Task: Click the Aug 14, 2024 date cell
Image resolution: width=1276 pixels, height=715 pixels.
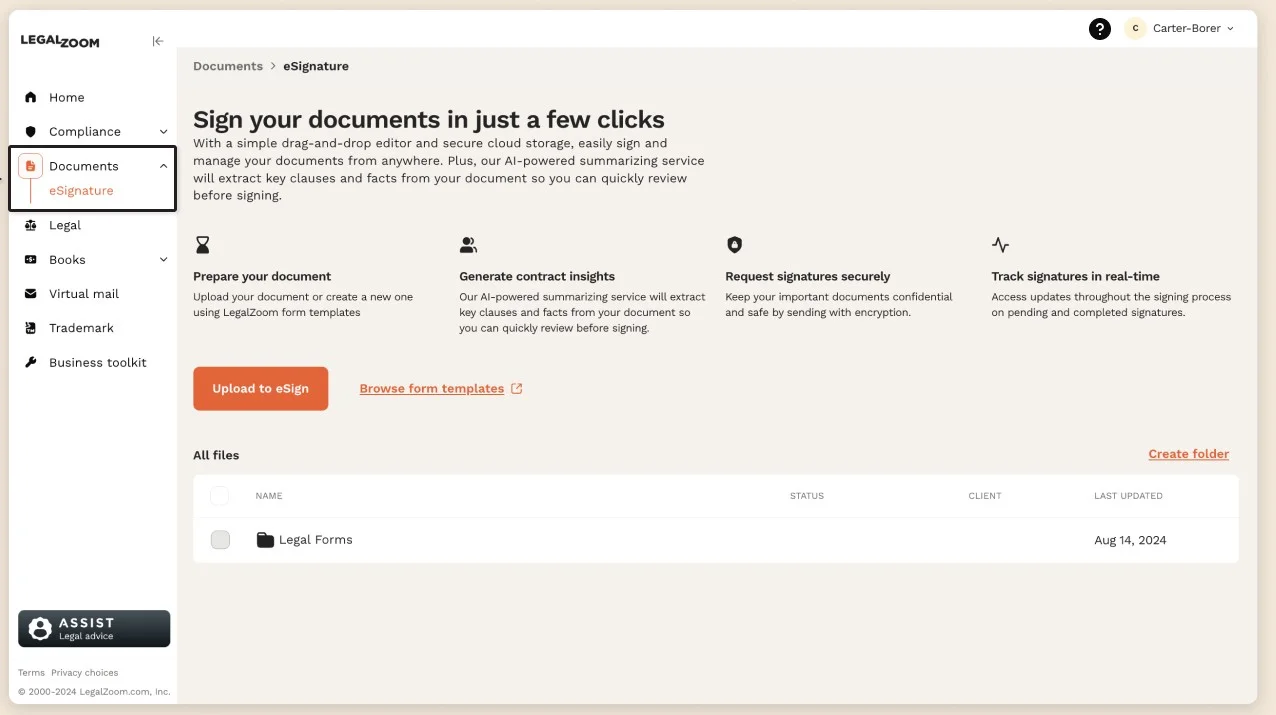Action: click(1130, 540)
